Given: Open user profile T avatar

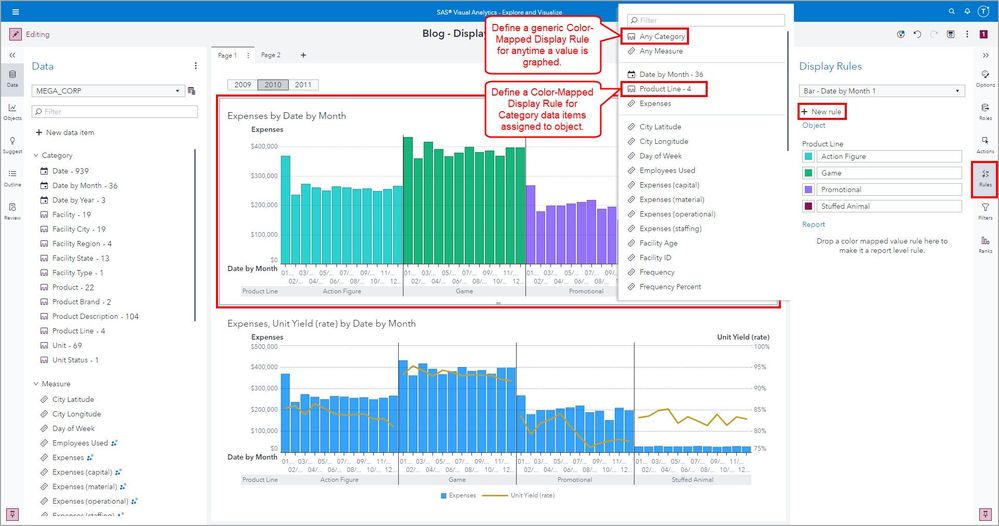Looking at the screenshot, I should pyautogui.click(x=983, y=11).
